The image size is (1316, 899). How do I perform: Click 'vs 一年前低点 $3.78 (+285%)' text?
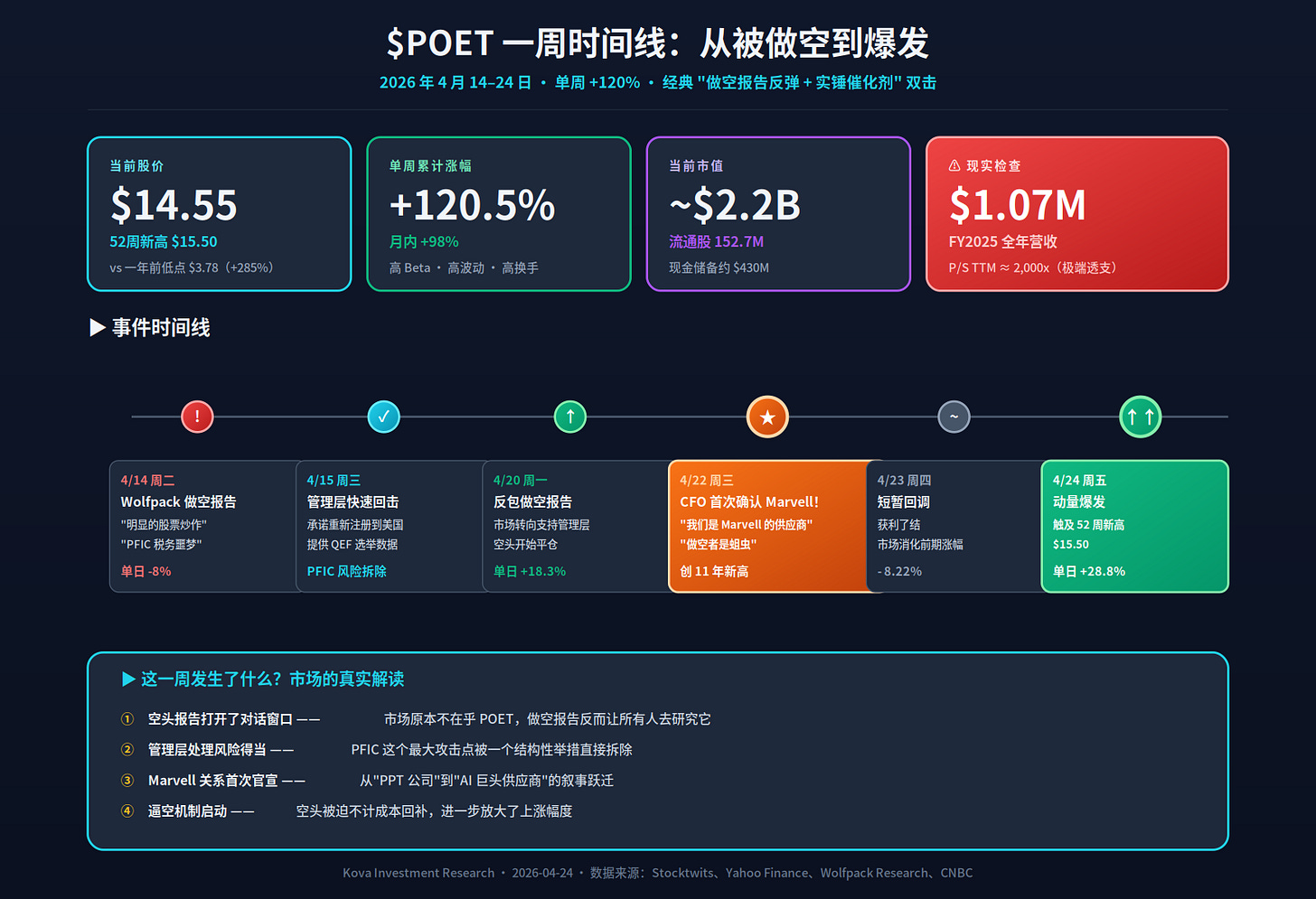coord(192,267)
